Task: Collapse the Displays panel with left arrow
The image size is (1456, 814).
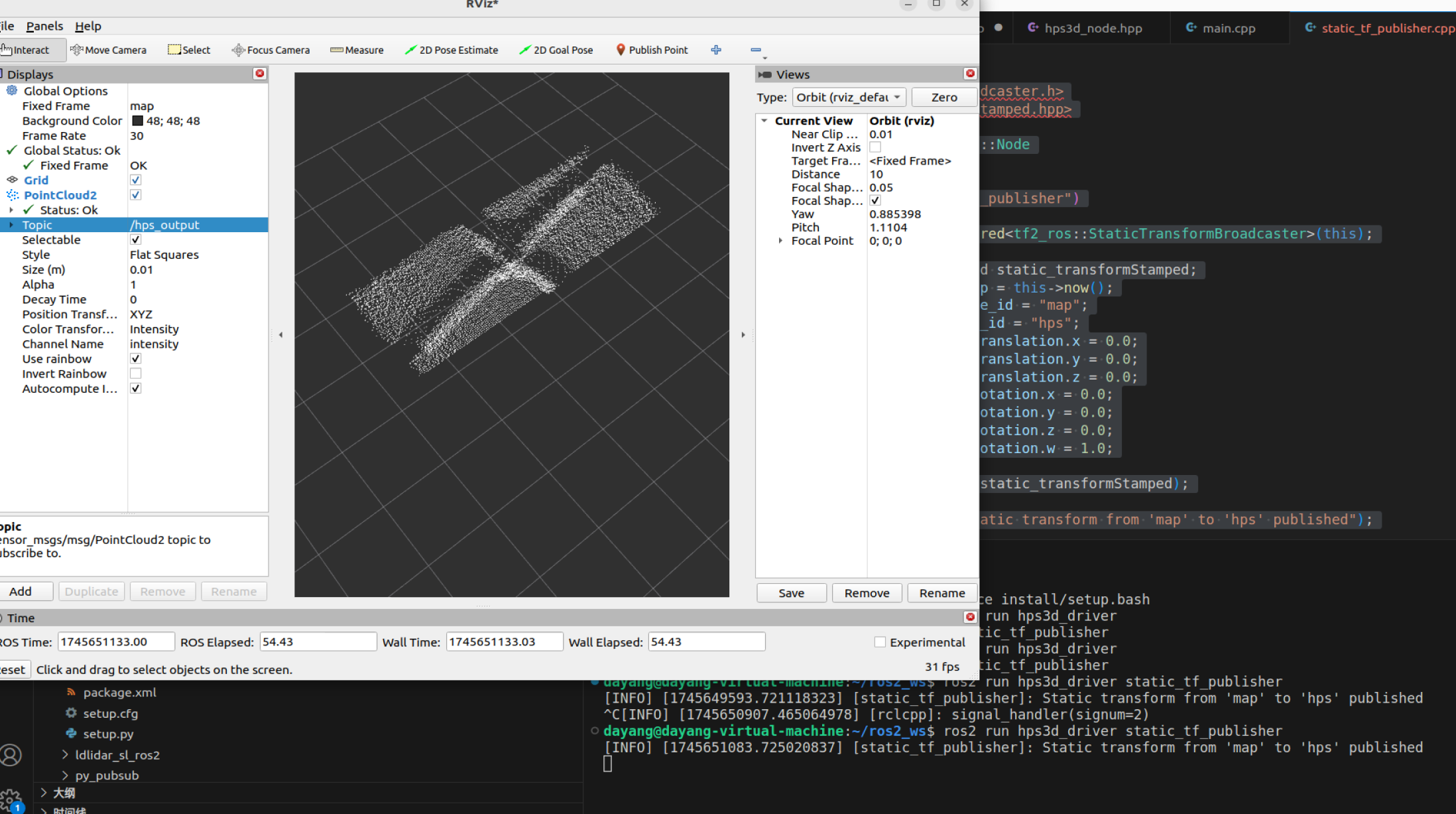Action: pos(281,335)
